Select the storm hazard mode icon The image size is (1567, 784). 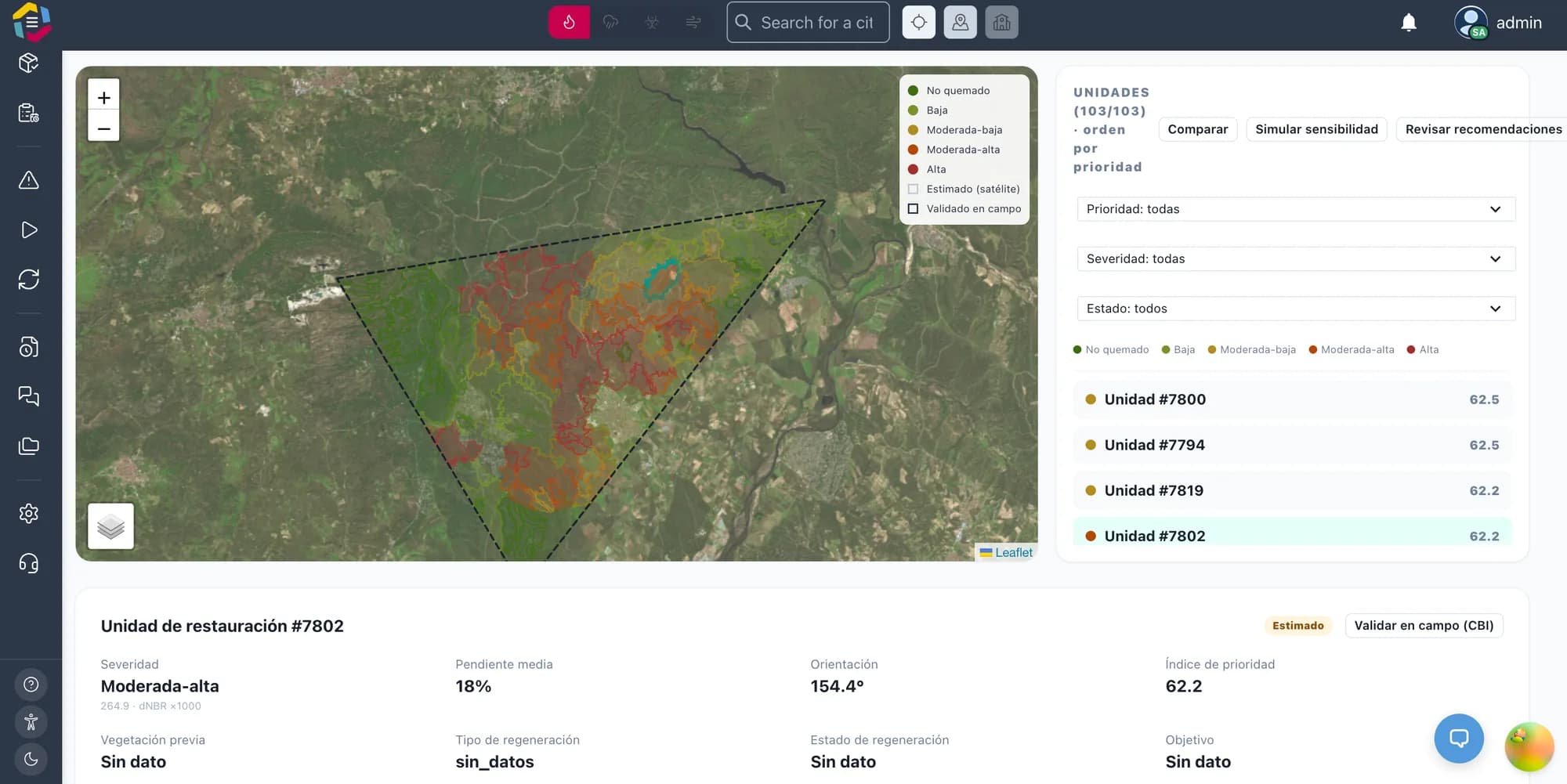610,22
